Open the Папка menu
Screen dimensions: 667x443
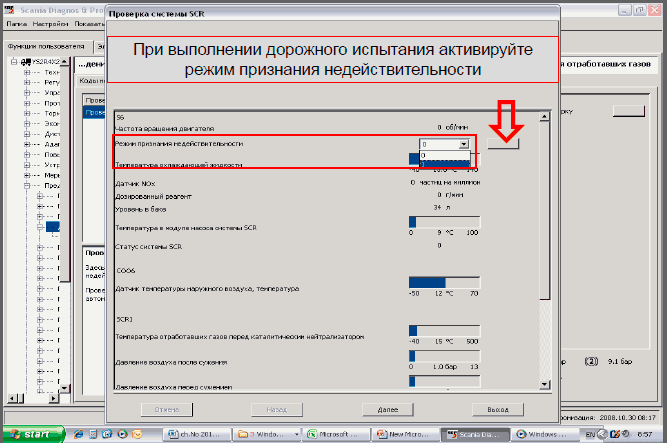pyautogui.click(x=16, y=22)
